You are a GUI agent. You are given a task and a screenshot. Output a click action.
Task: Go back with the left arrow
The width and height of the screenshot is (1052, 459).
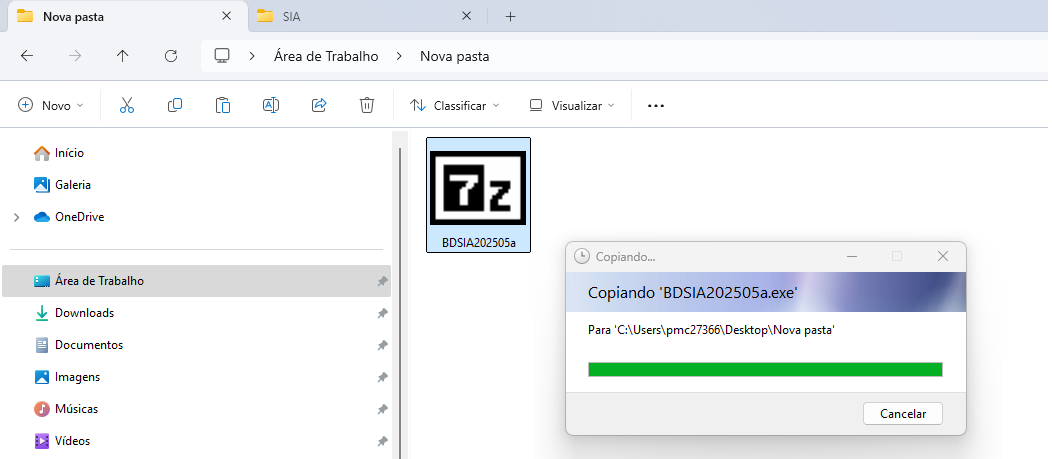pyautogui.click(x=27, y=56)
